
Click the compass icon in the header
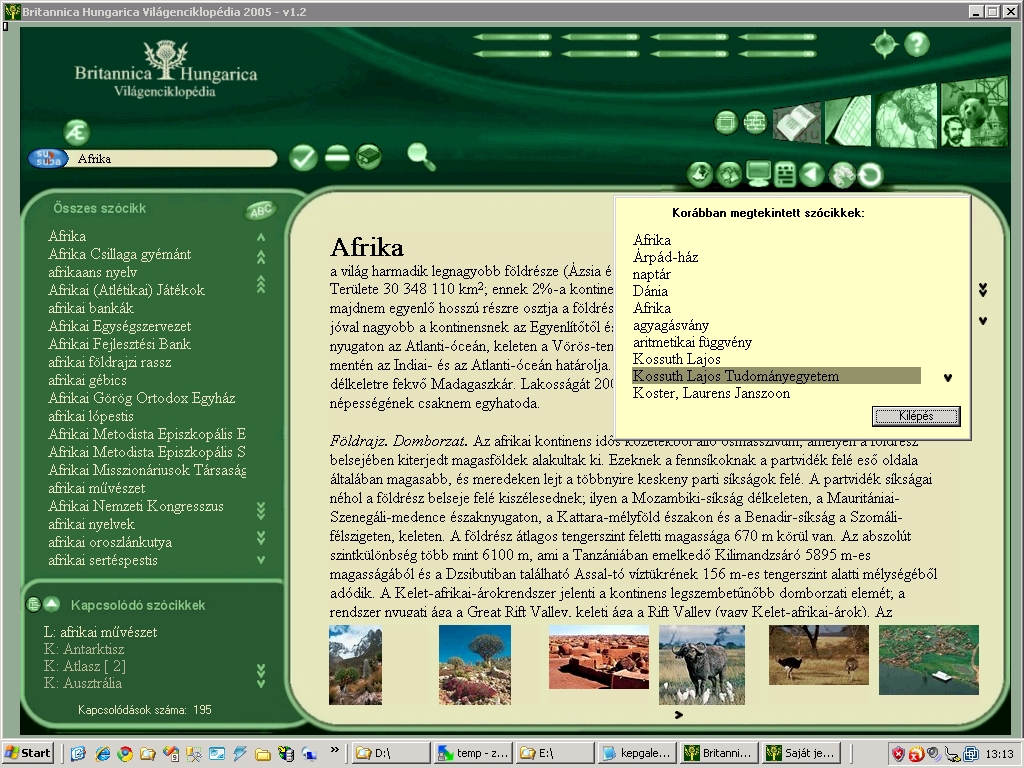(x=885, y=44)
